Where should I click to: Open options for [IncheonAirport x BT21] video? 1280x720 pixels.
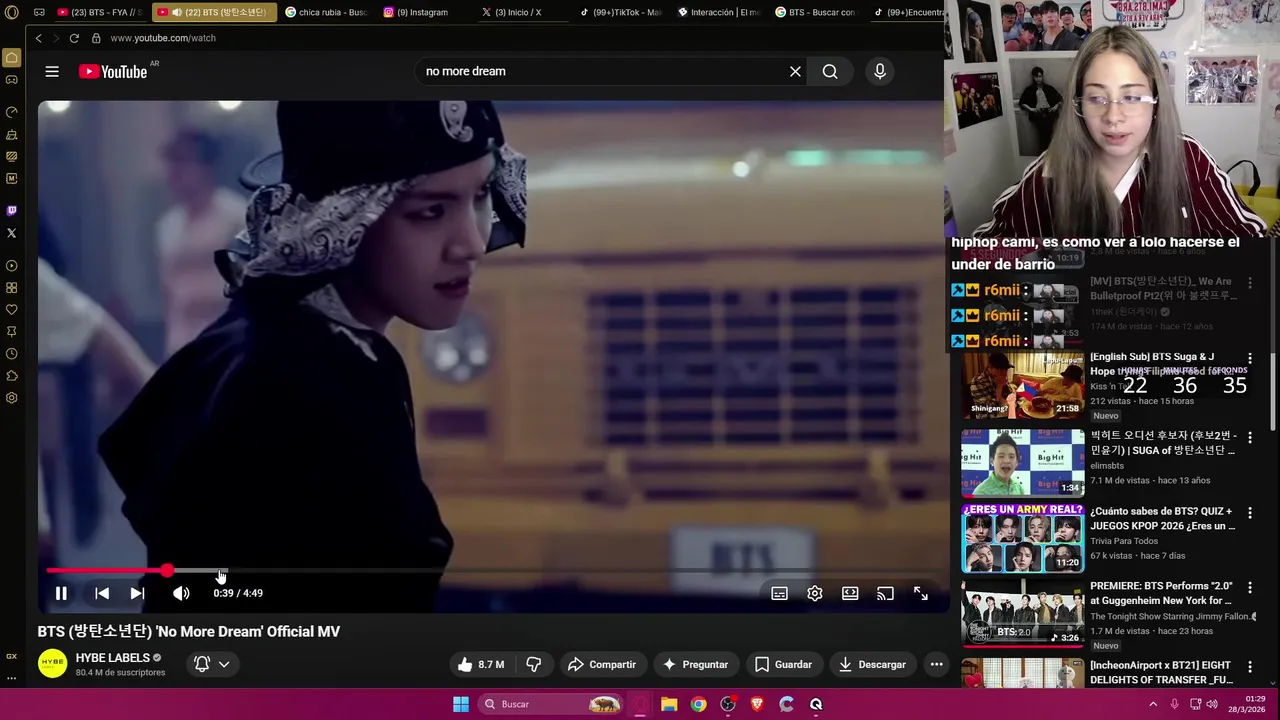click(1250, 666)
